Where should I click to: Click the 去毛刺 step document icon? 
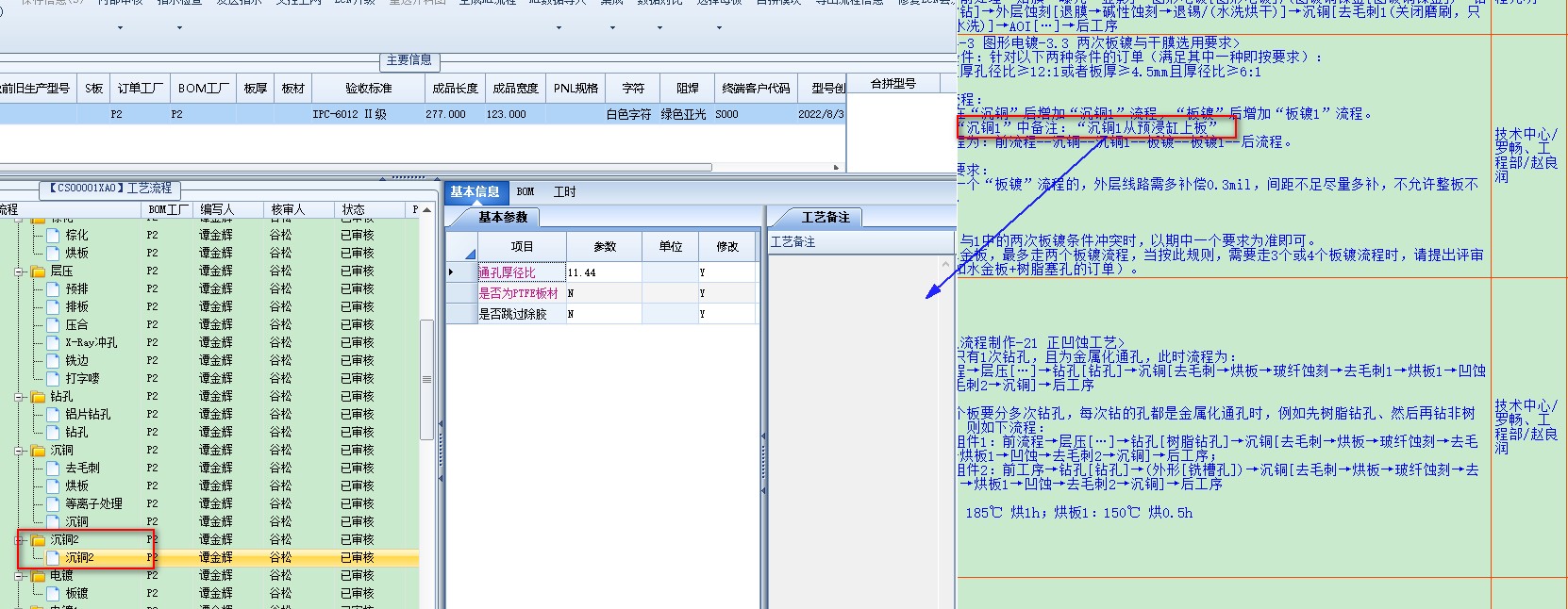click(x=54, y=468)
